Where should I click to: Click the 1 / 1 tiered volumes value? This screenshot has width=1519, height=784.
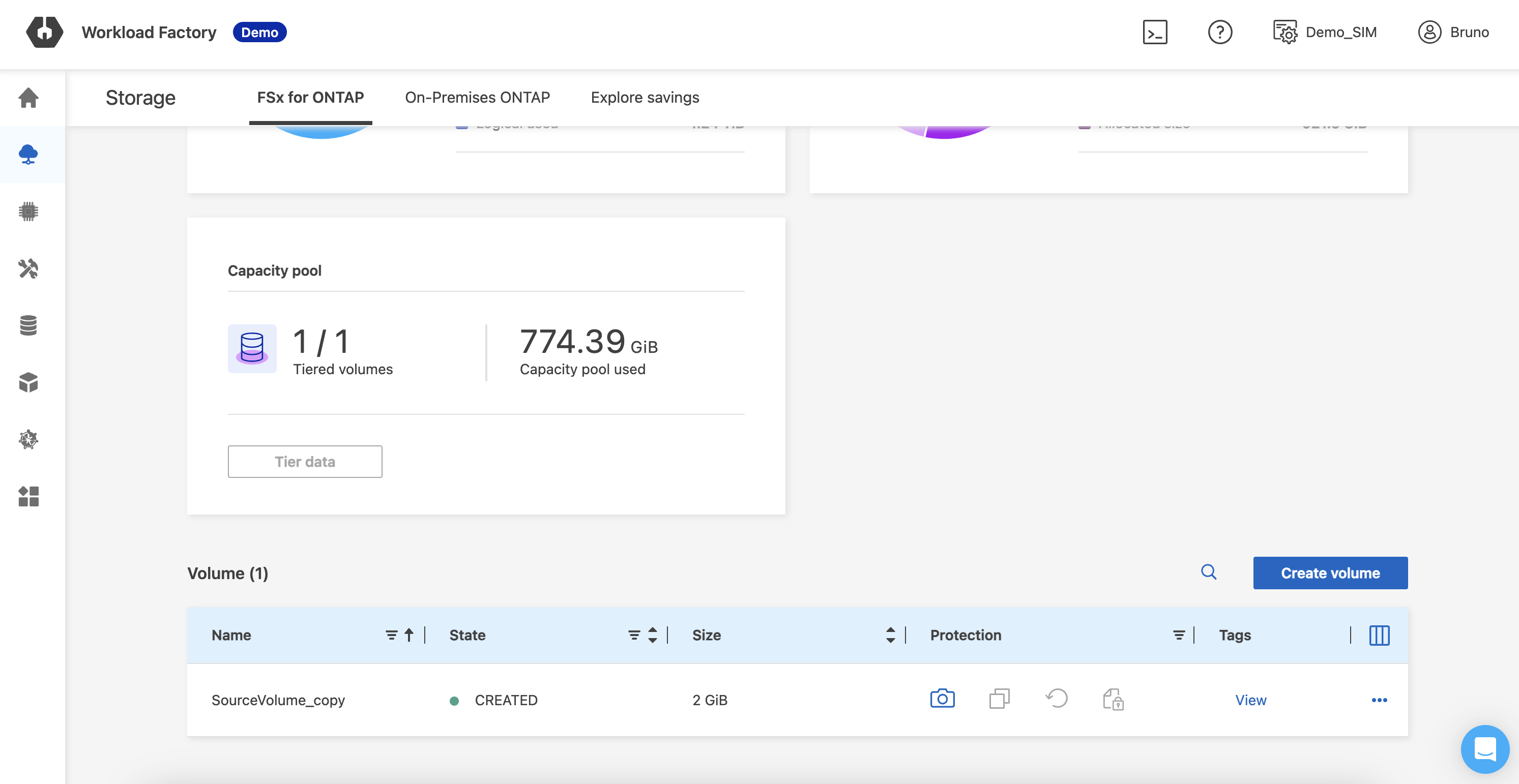[x=322, y=342]
